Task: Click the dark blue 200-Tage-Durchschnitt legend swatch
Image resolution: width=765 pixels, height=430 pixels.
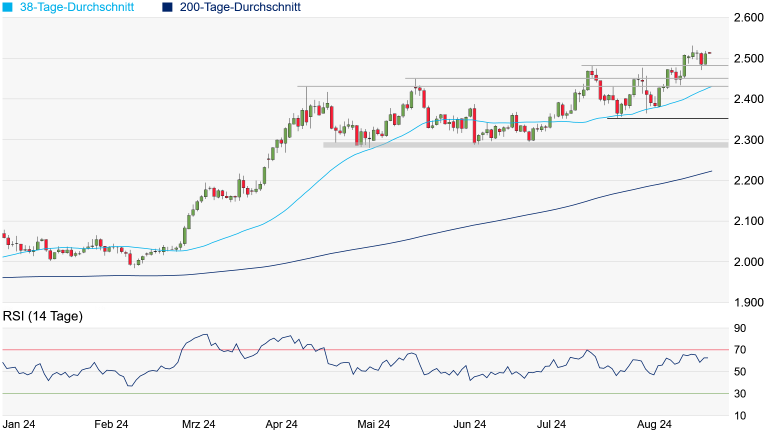Action: [x=166, y=7]
